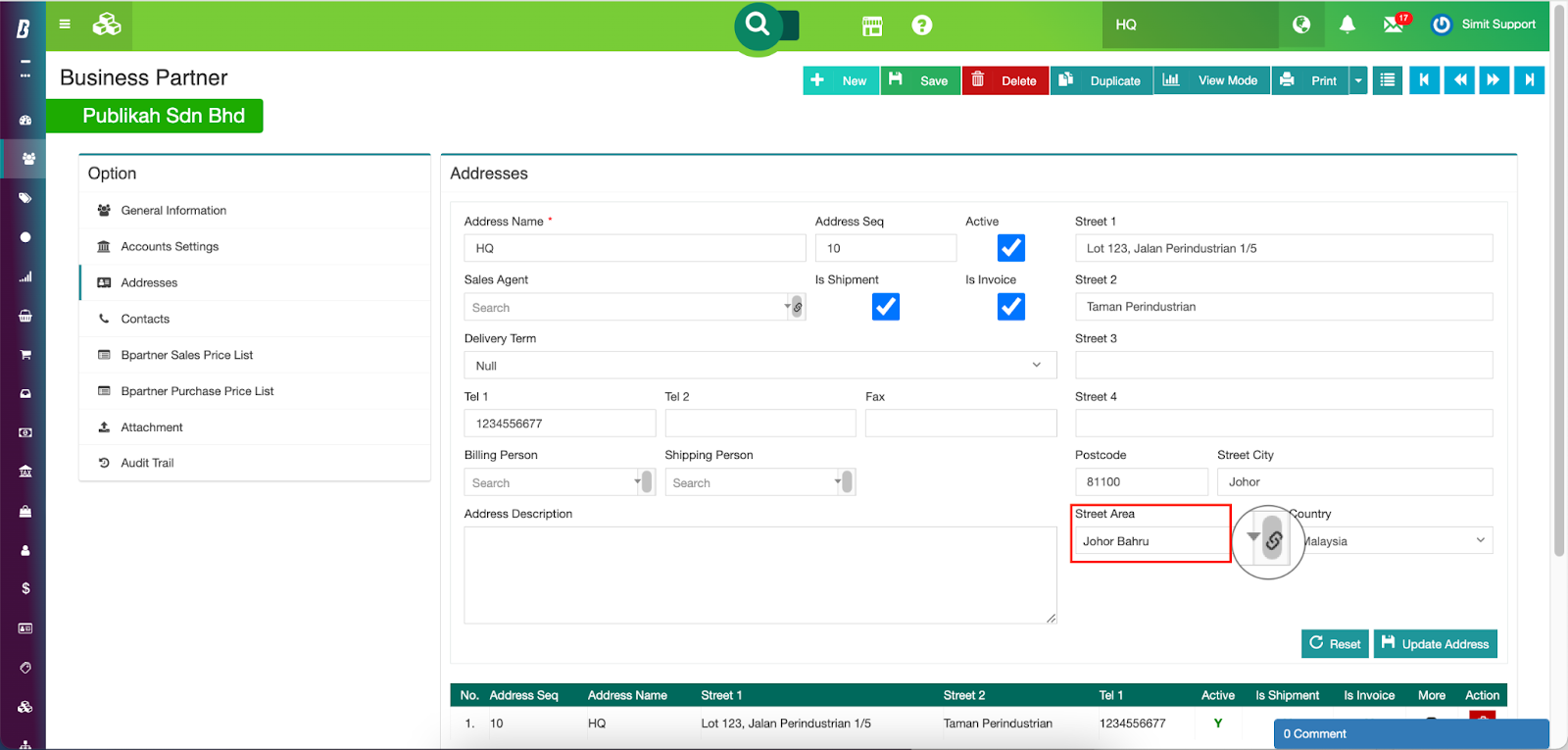The height and width of the screenshot is (750, 1568).
Task: Click the Tel 1 field
Action: coord(560,424)
